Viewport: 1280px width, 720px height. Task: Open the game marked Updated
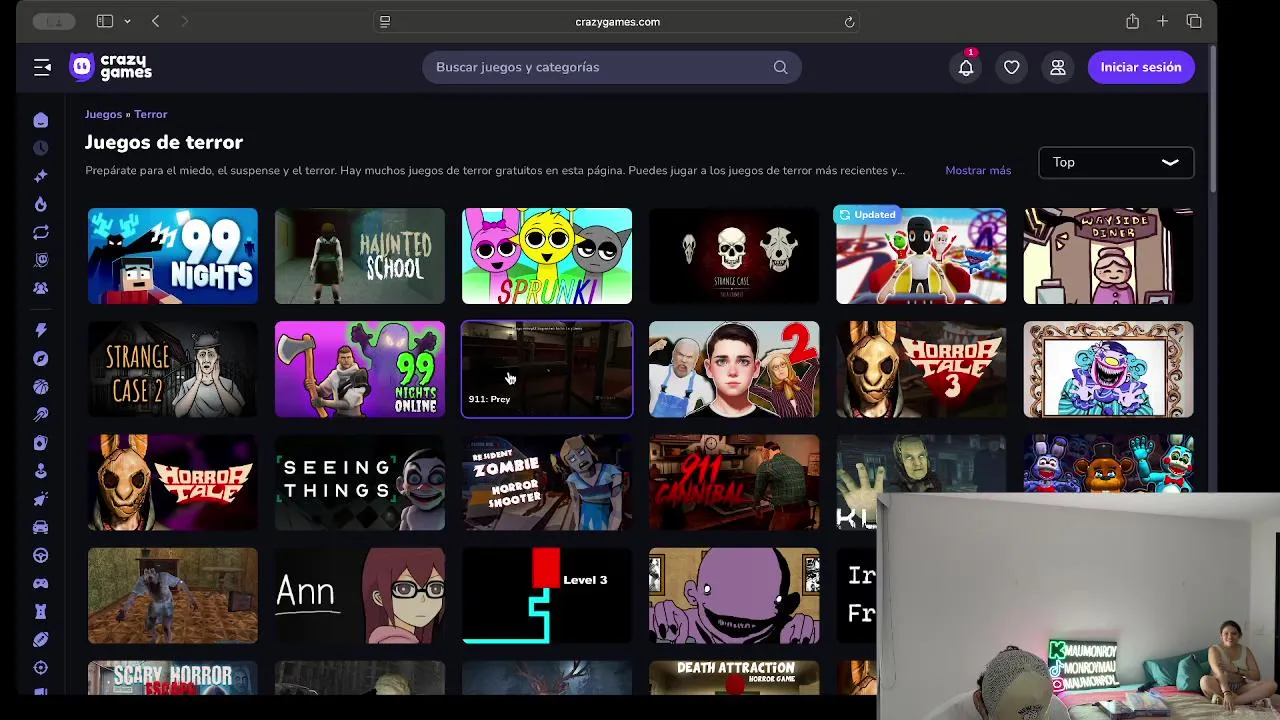point(921,256)
